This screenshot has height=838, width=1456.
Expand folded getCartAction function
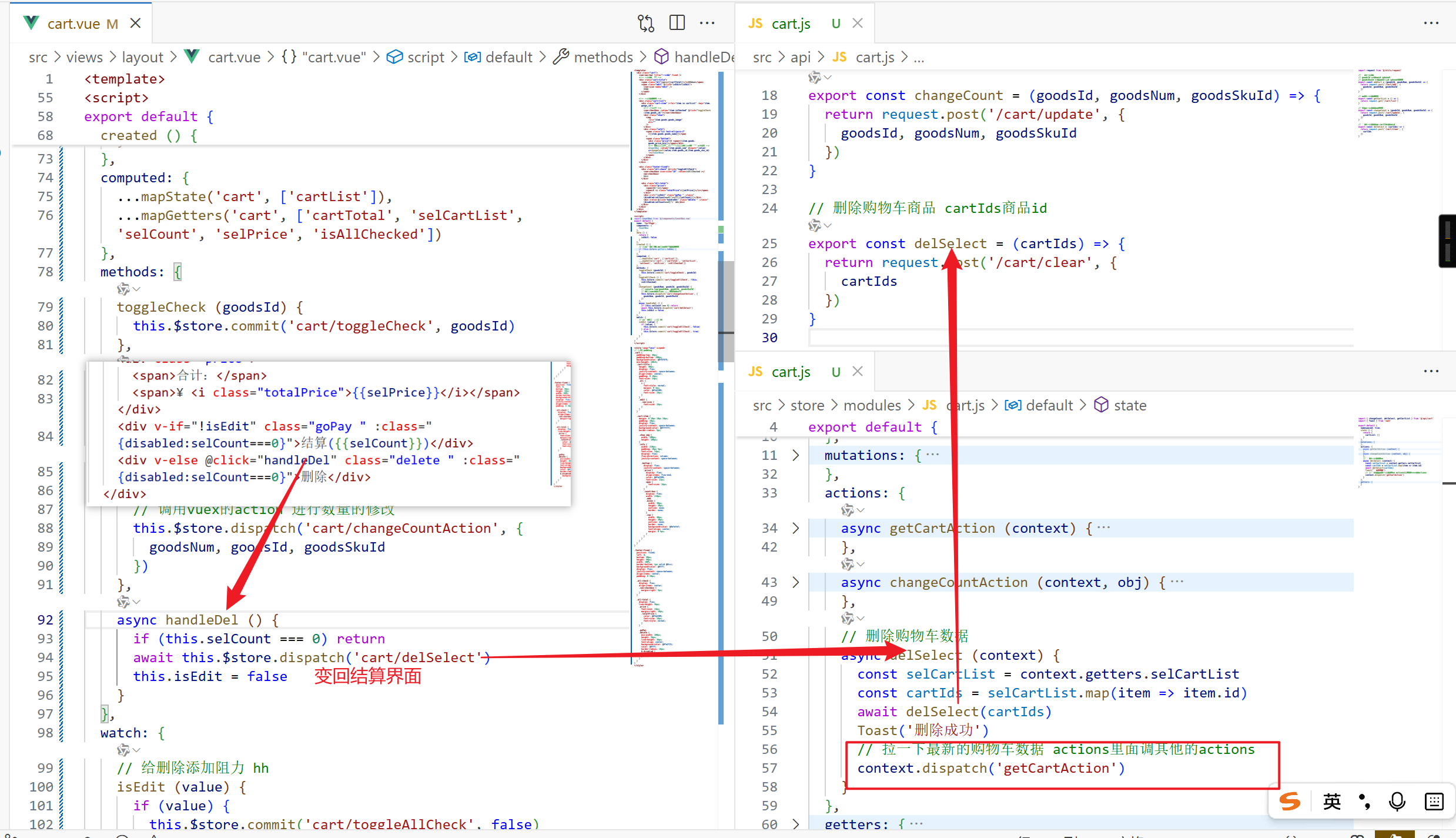[796, 528]
